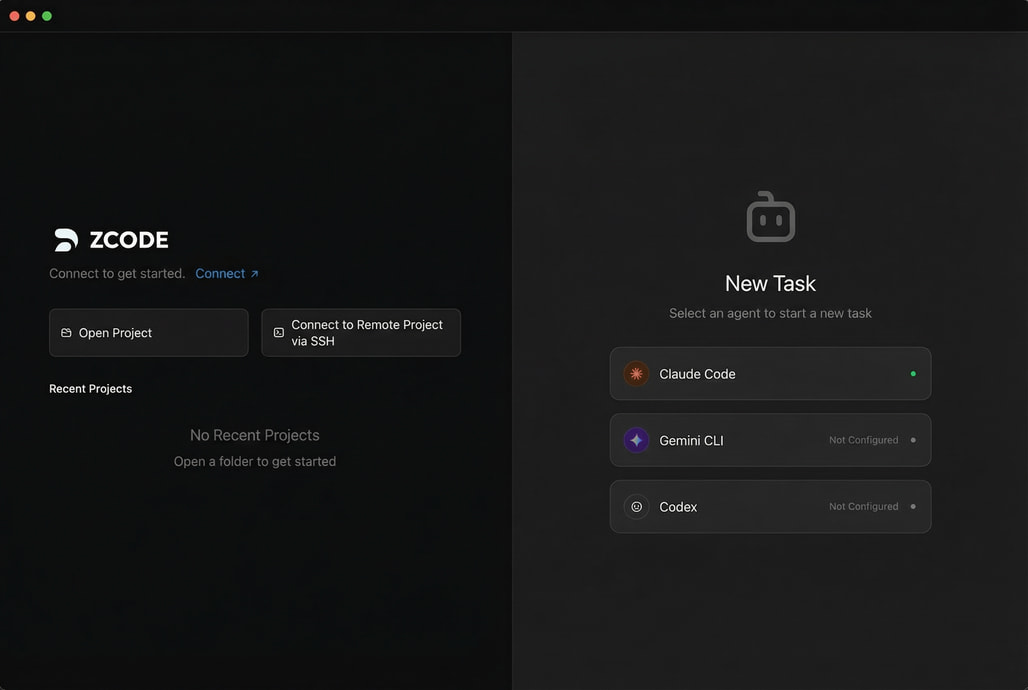Click Not Configured on Gemini CLI row
The image size is (1028, 690).
coord(863,440)
